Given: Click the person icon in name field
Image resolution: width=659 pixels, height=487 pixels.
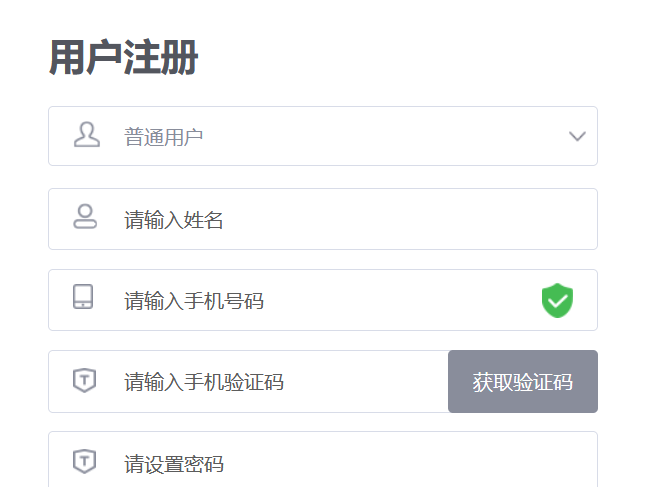Looking at the screenshot, I should coord(85,217).
